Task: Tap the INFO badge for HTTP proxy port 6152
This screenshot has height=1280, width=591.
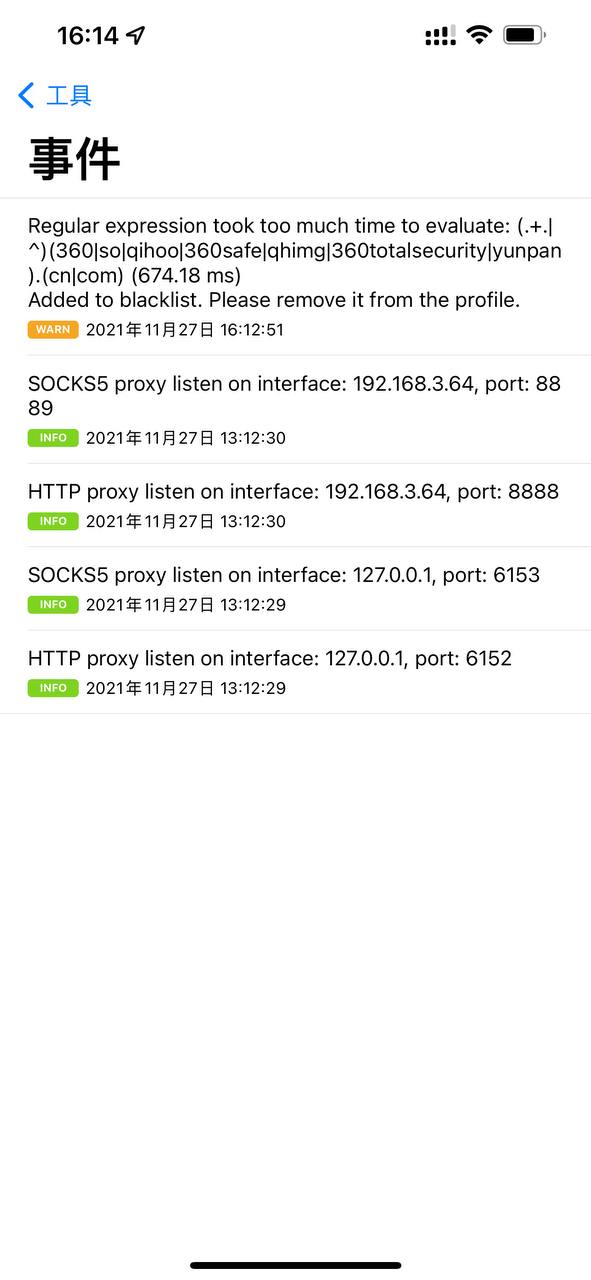Action: pos(52,688)
